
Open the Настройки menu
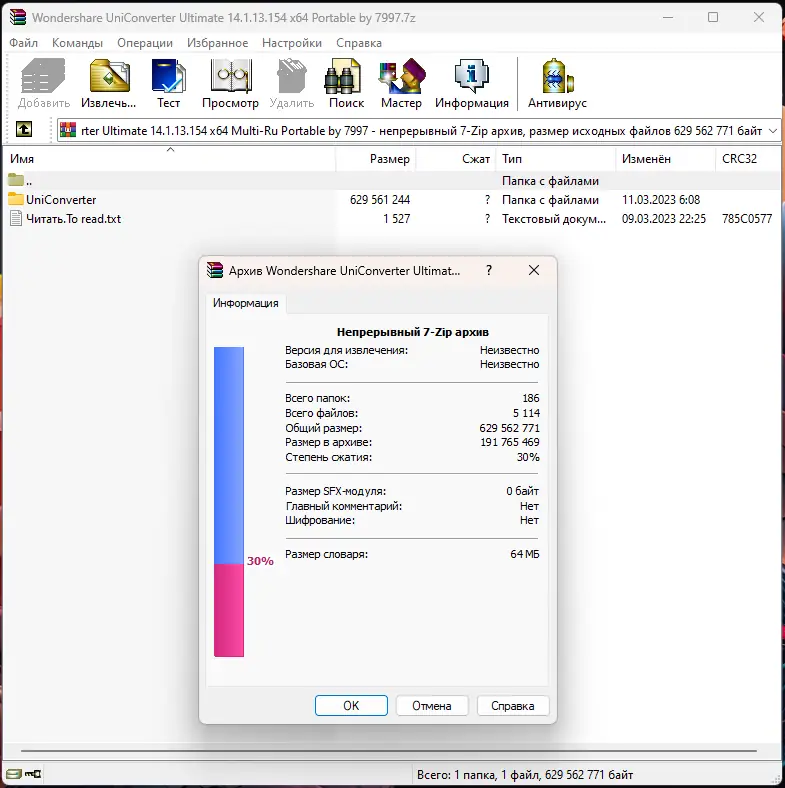point(291,43)
